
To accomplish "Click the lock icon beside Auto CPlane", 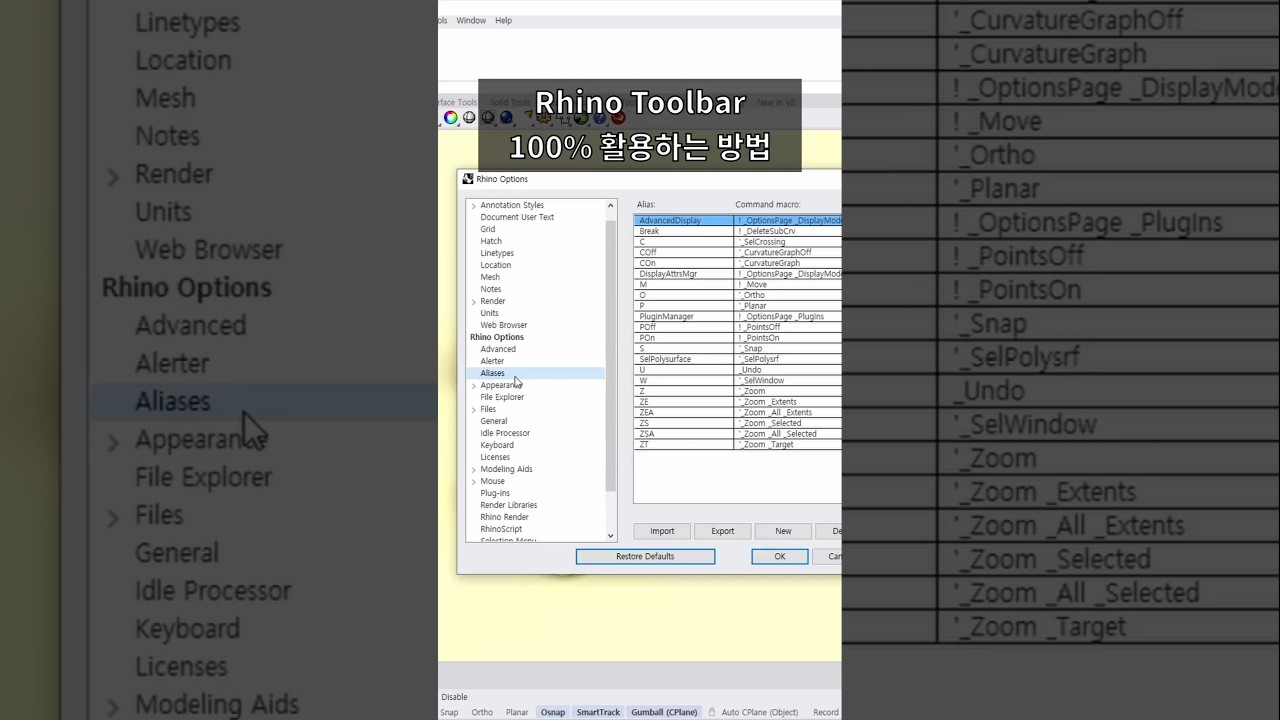I will pyautogui.click(x=712, y=712).
